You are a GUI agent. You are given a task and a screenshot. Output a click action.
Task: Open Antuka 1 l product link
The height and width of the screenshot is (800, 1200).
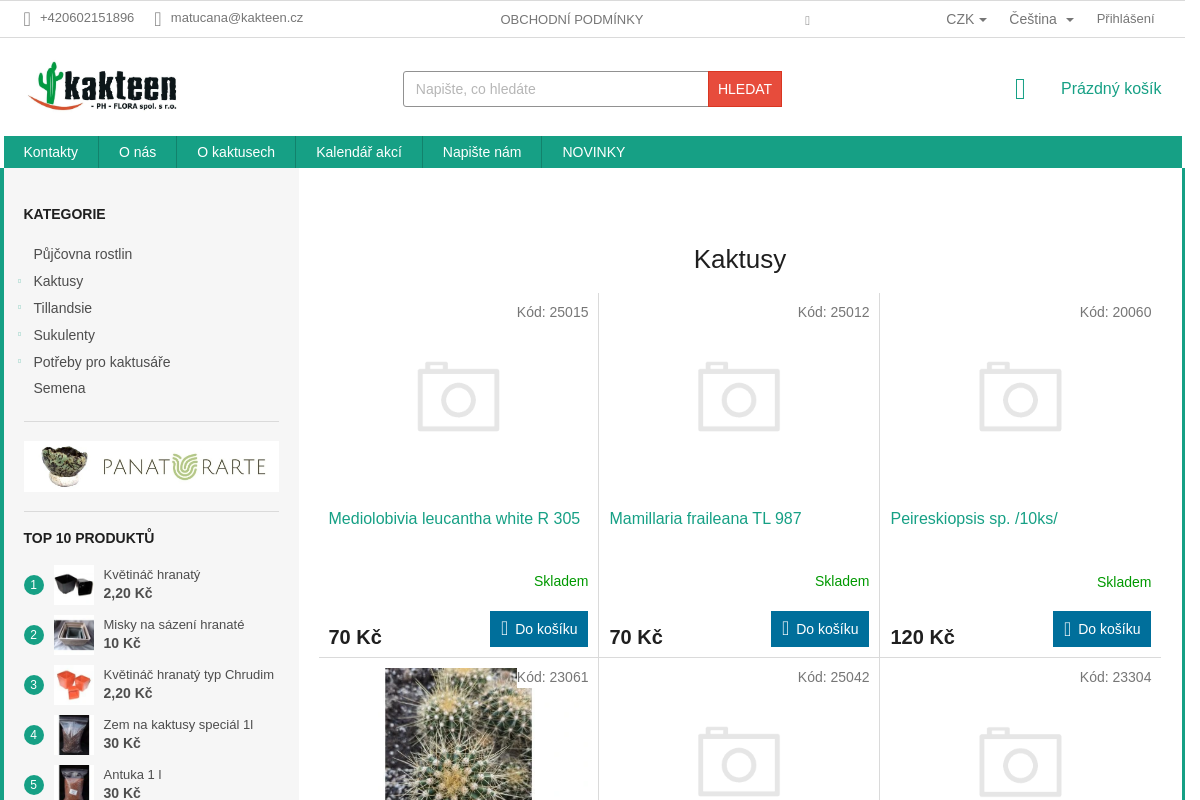[x=132, y=775]
